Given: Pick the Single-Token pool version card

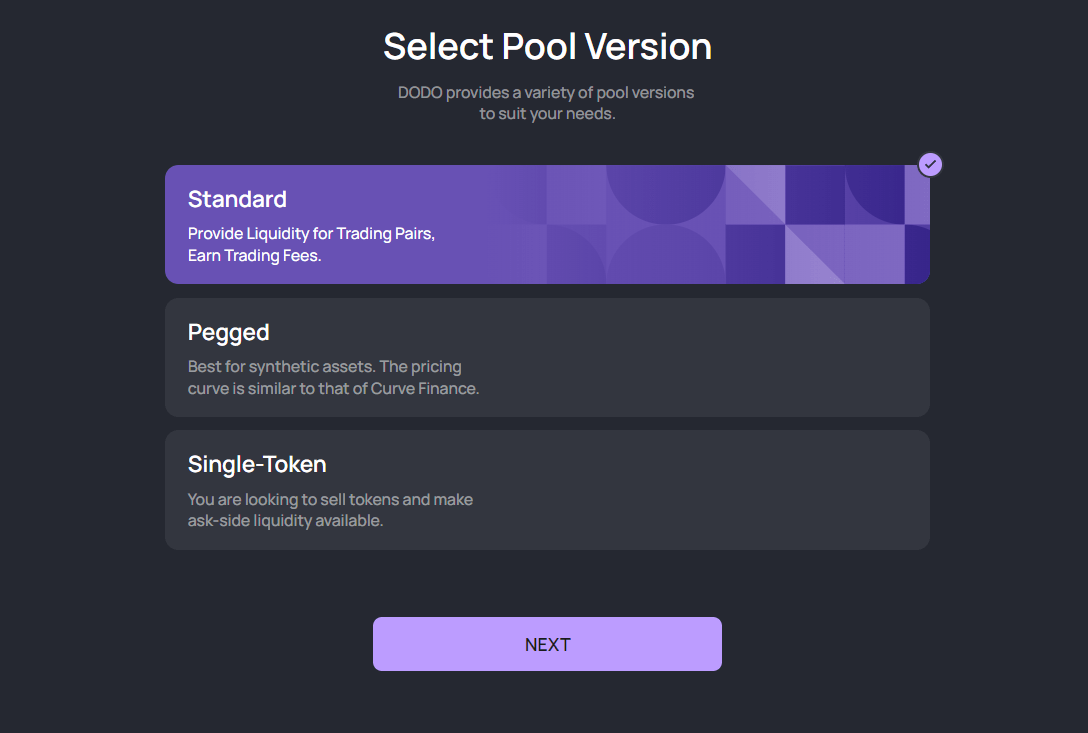Looking at the screenshot, I should pos(547,490).
